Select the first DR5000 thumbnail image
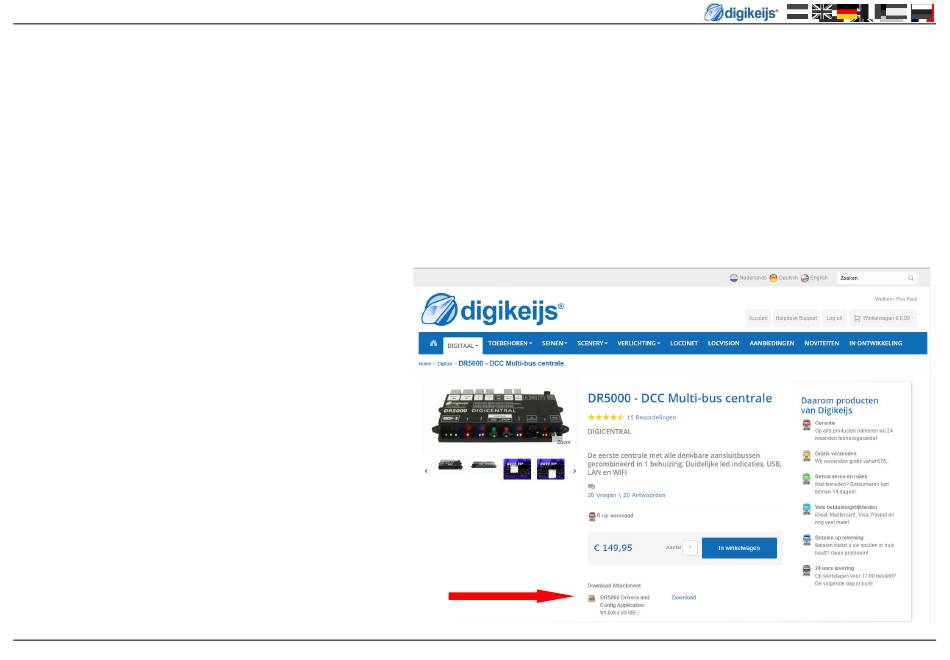The width and height of the screenshot is (950, 660). tap(450, 465)
